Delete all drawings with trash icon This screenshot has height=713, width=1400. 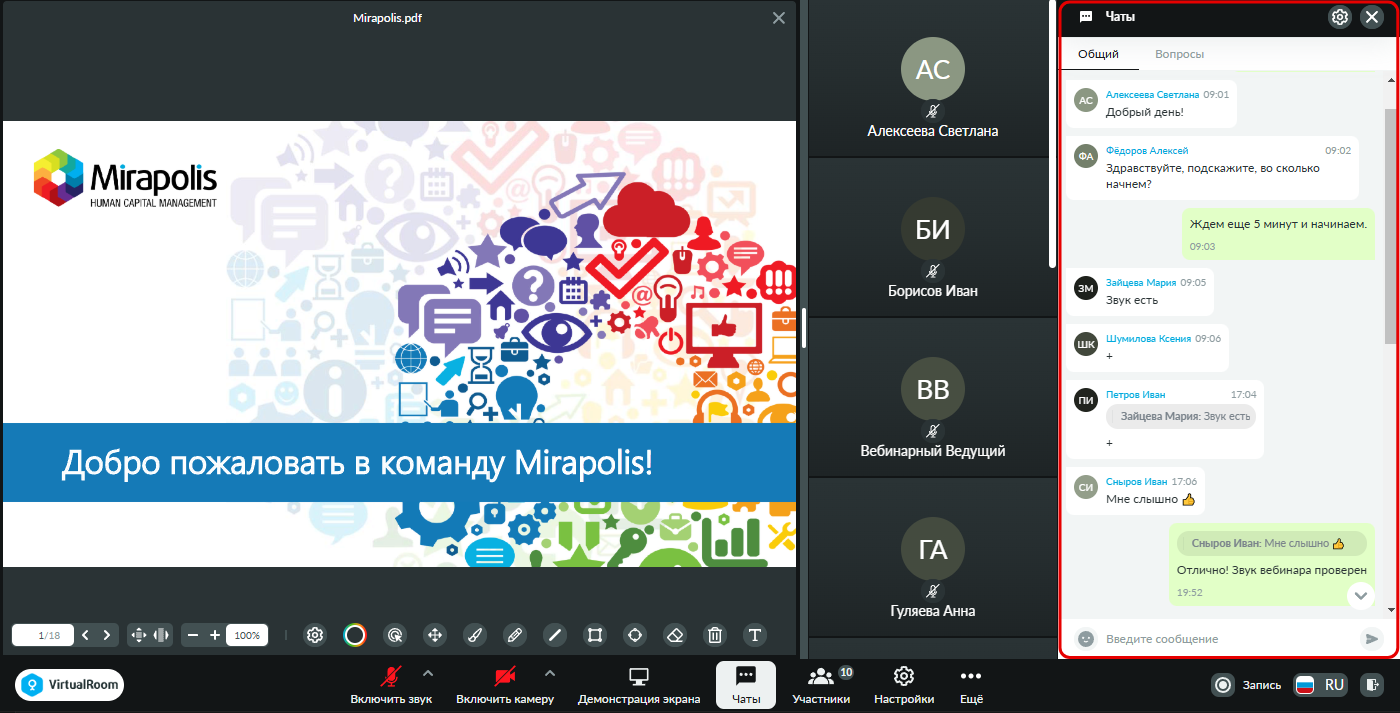(x=715, y=635)
